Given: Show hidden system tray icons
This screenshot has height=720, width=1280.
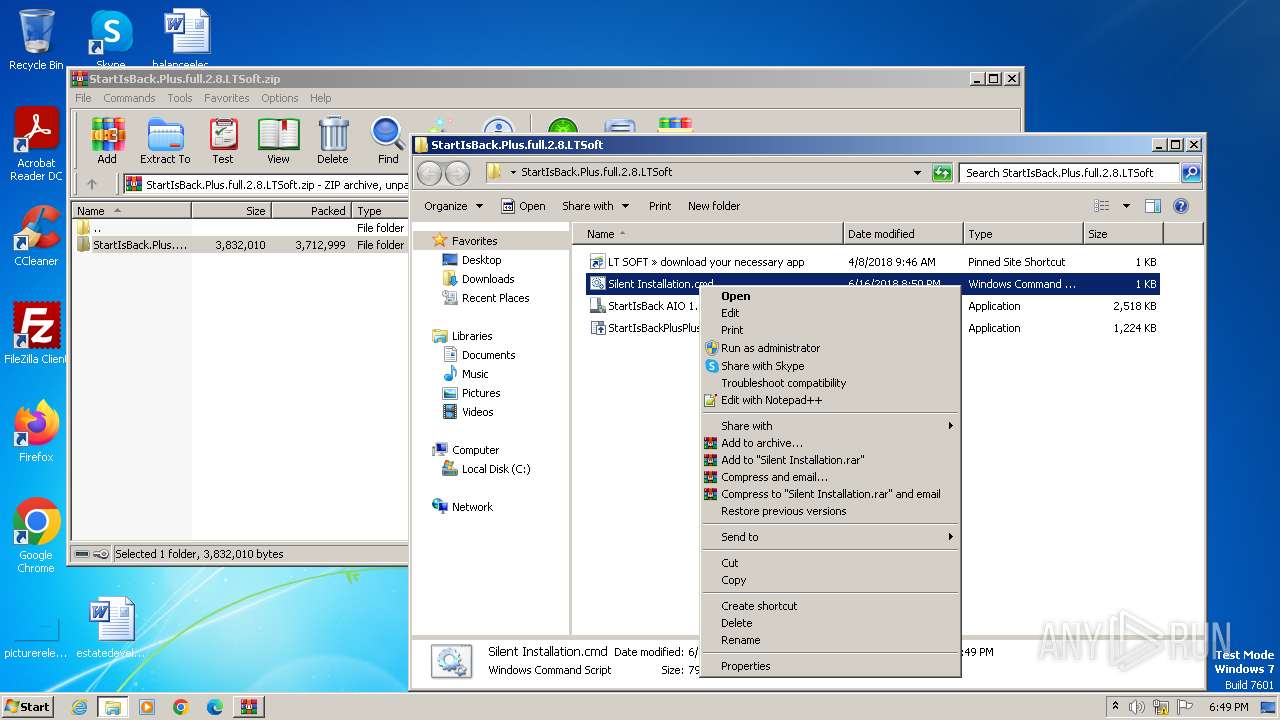Looking at the screenshot, I should coord(1115,707).
